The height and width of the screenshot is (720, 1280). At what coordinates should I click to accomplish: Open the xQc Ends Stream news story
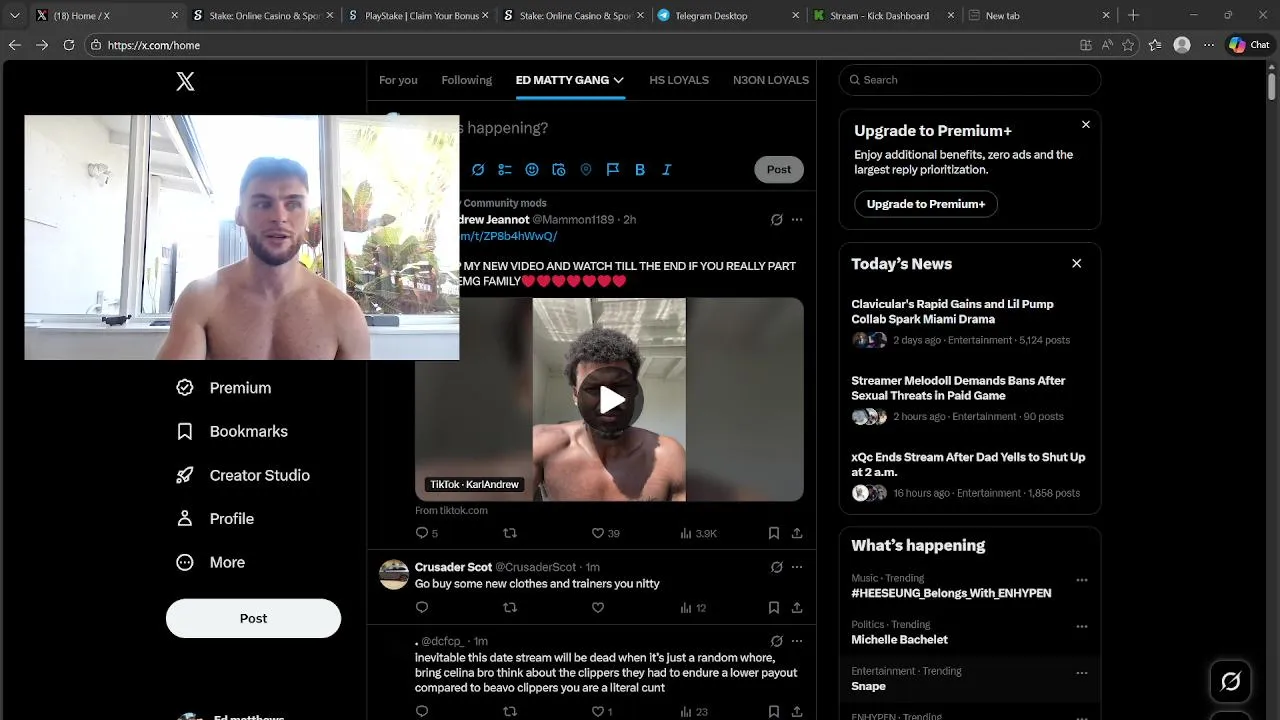click(x=968, y=464)
